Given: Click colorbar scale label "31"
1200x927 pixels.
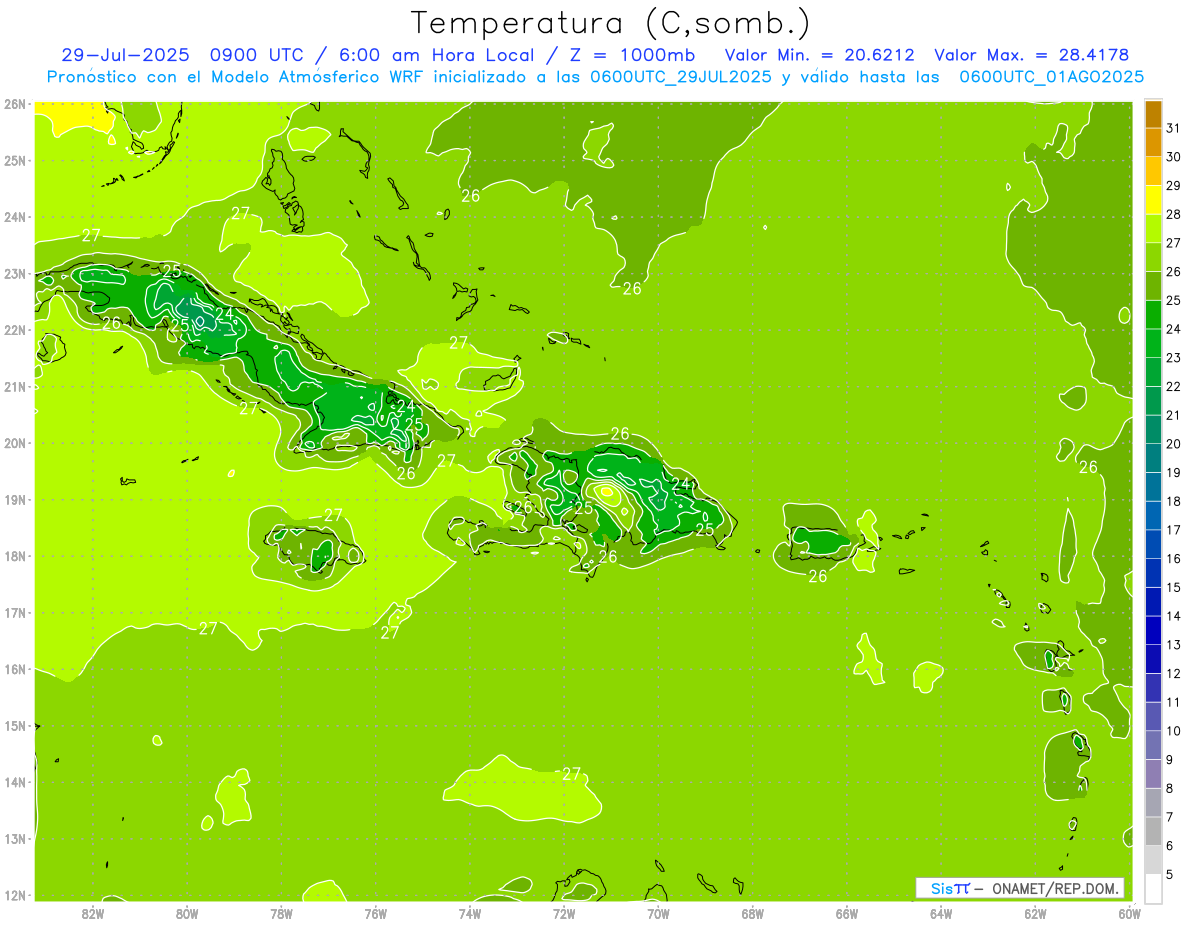Looking at the screenshot, I should click(x=1174, y=128).
